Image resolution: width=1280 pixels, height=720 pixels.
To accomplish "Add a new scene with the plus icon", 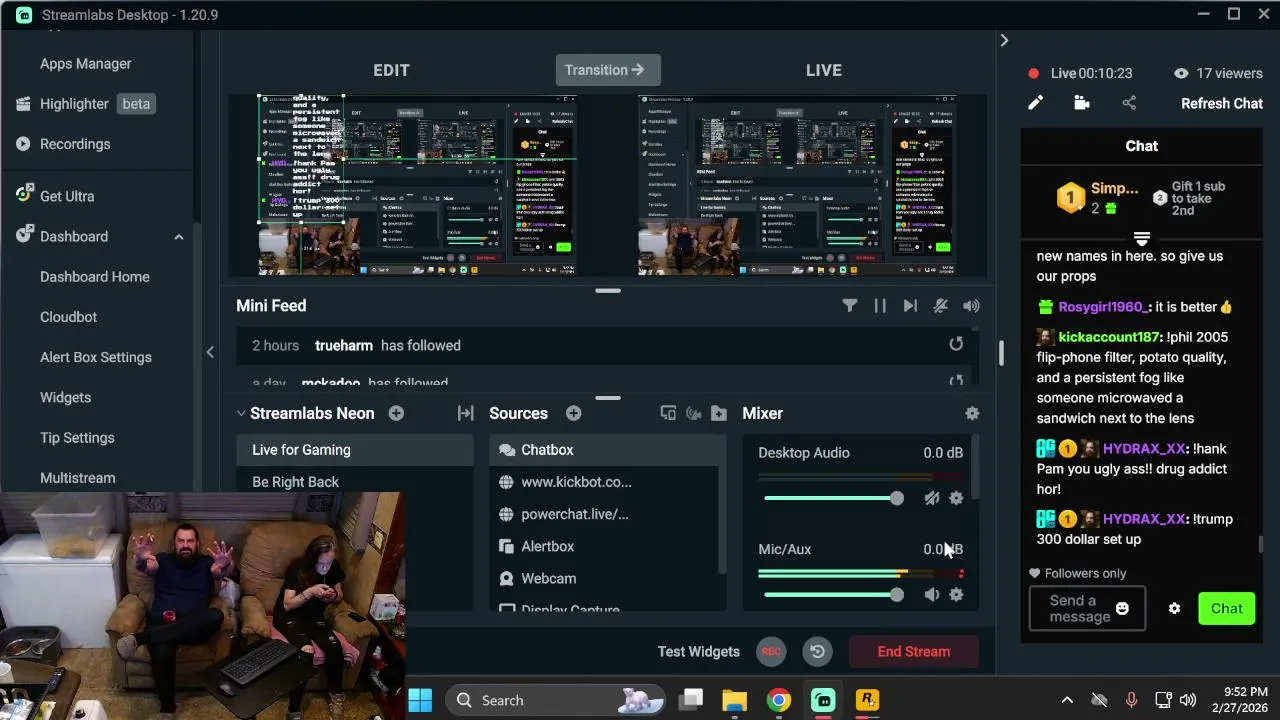I will (x=396, y=413).
